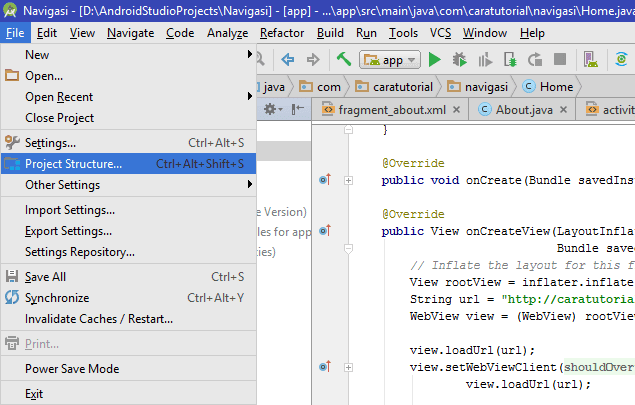Image resolution: width=635 pixels, height=405 pixels.
Task: Open the Code menu
Action: point(180,33)
